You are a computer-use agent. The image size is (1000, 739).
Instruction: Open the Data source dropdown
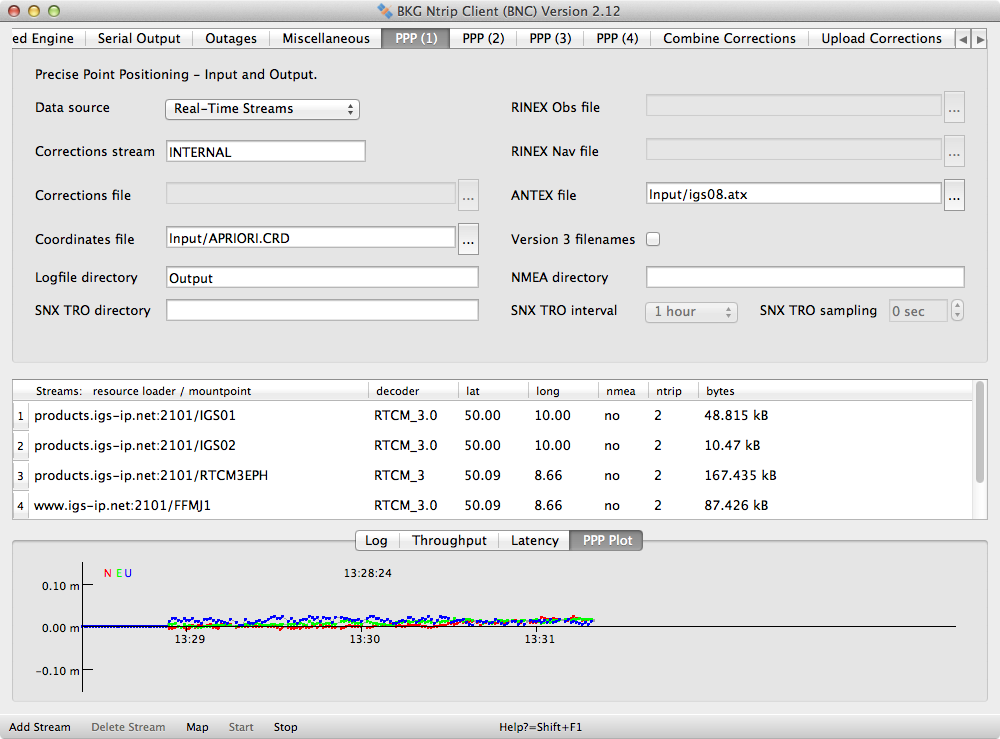[262, 109]
